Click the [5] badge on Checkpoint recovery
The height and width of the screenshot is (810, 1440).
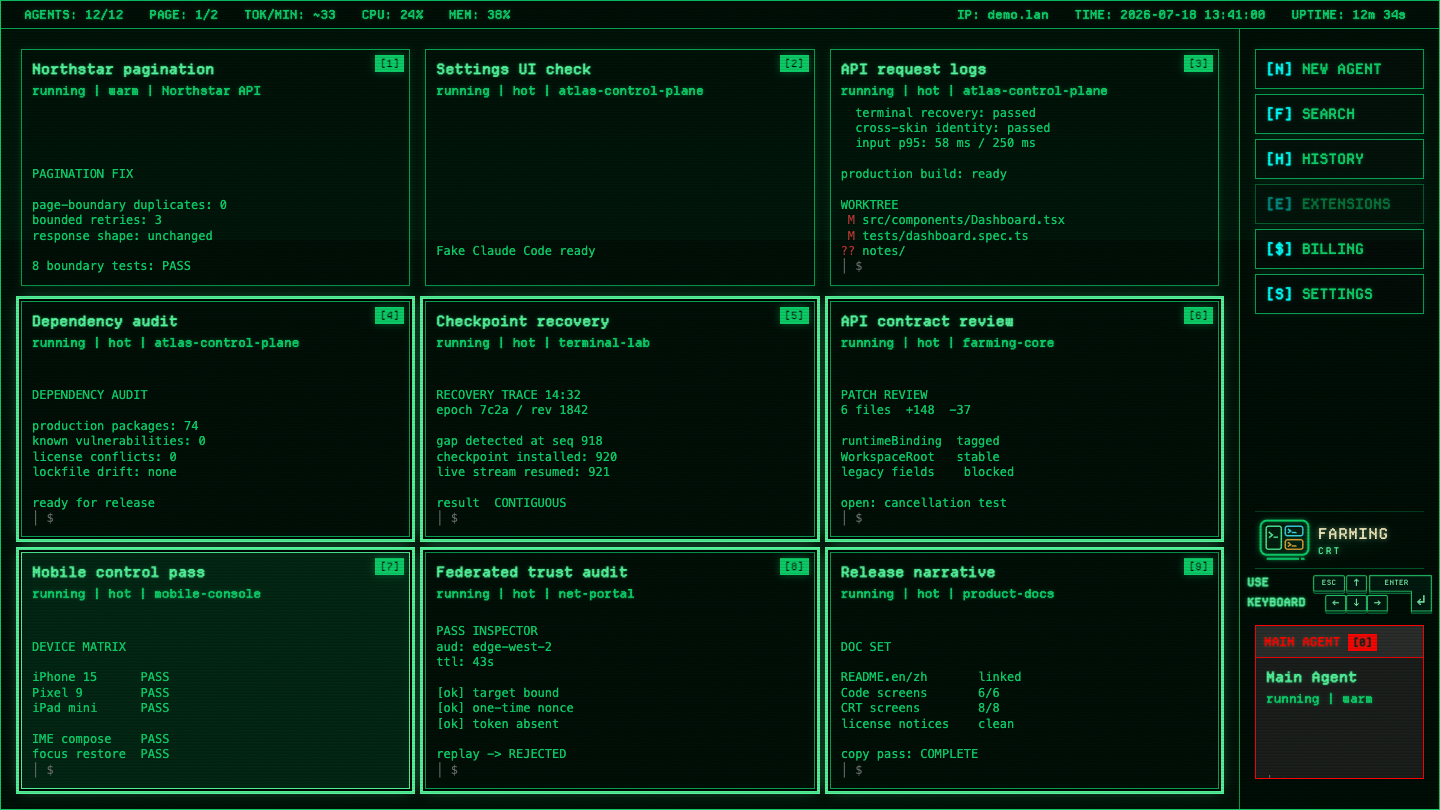794,316
